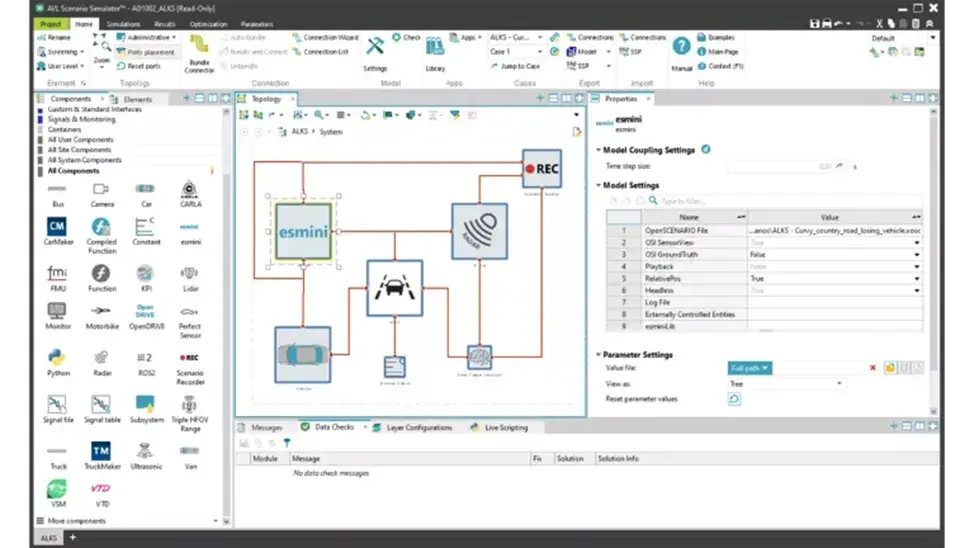
Task: Click the Lidar component icon
Action: (188, 273)
